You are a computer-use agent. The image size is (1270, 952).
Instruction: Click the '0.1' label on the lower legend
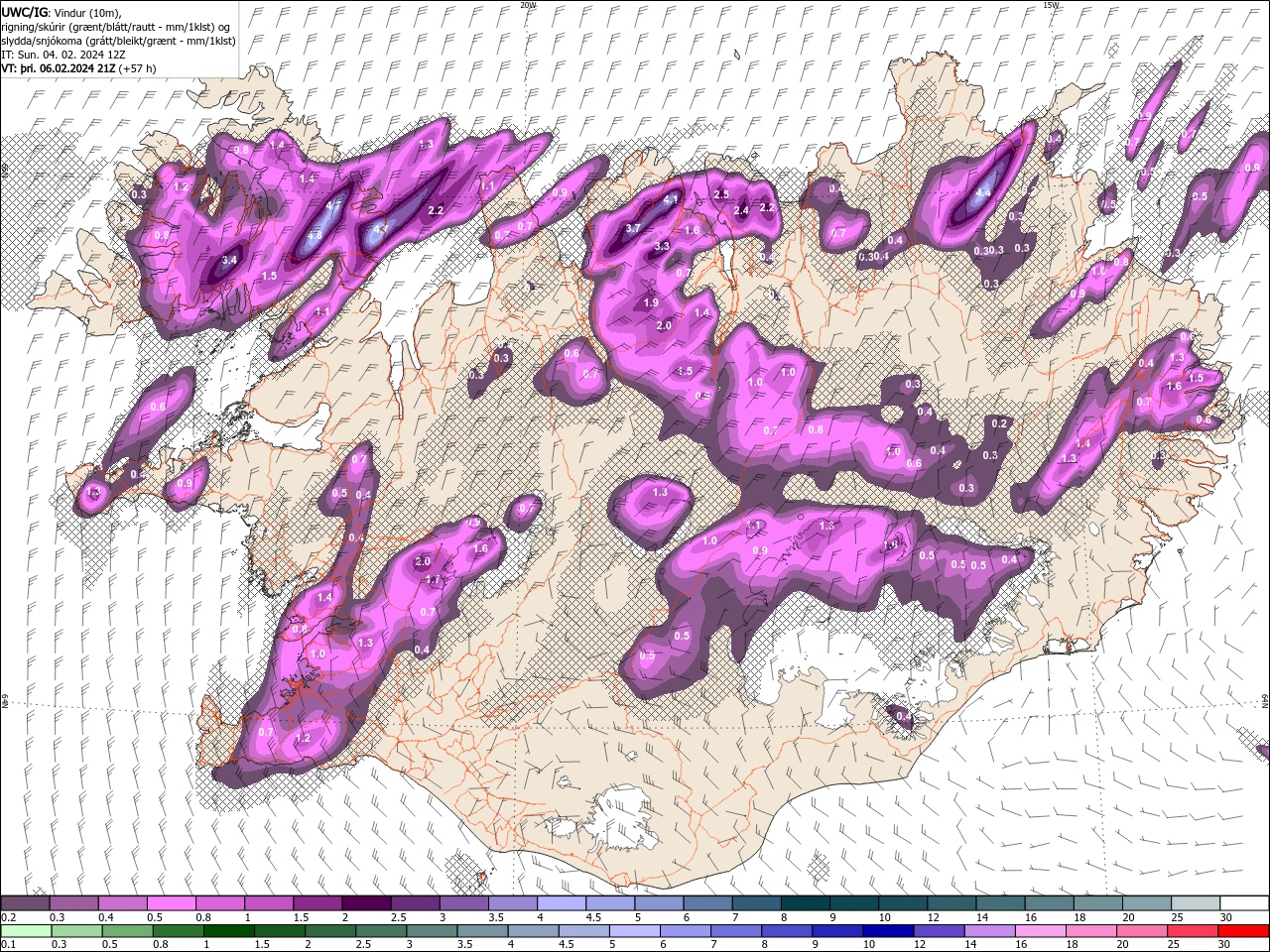8,944
